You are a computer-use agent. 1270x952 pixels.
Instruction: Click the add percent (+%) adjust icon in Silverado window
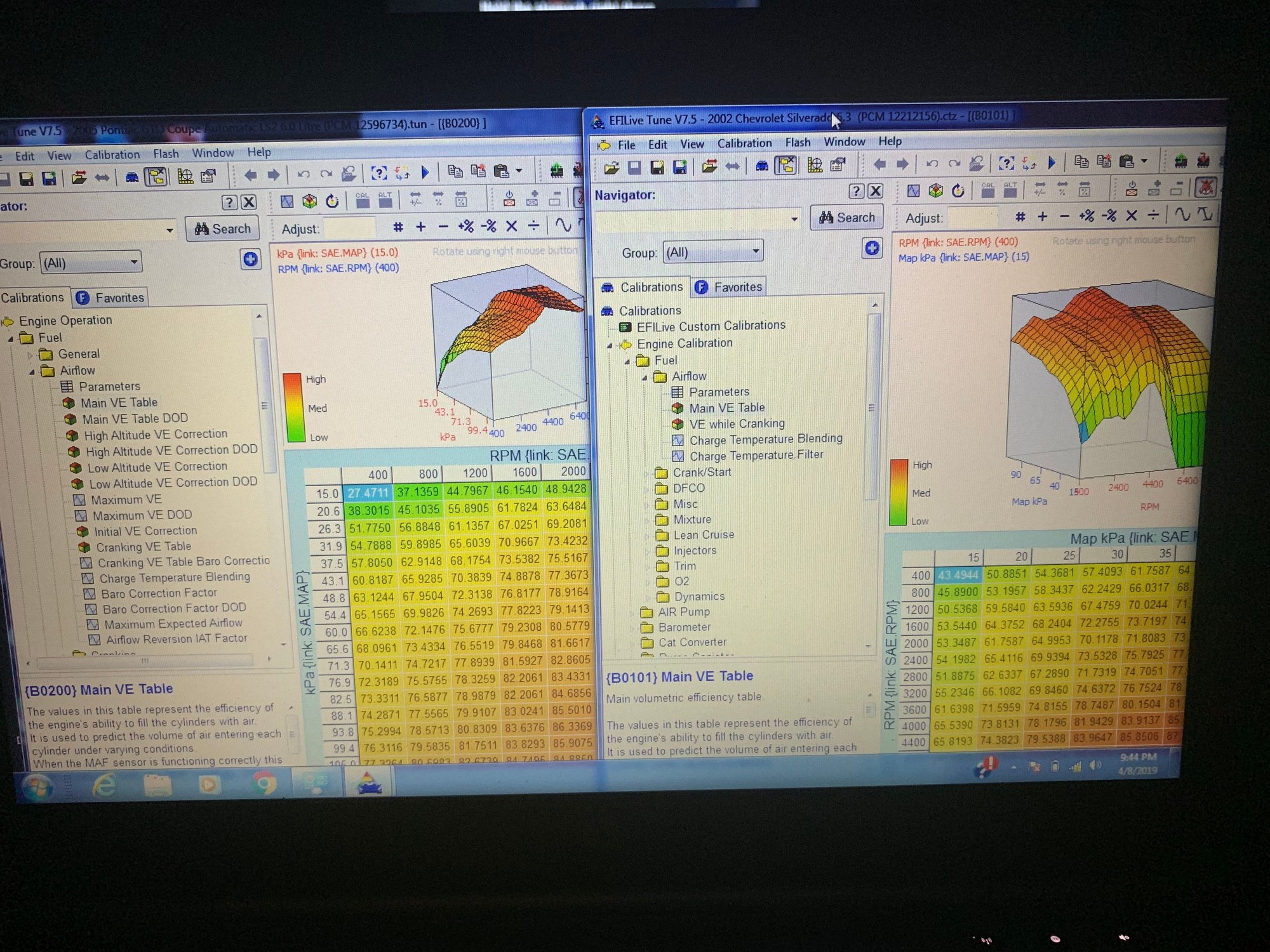(x=1086, y=216)
